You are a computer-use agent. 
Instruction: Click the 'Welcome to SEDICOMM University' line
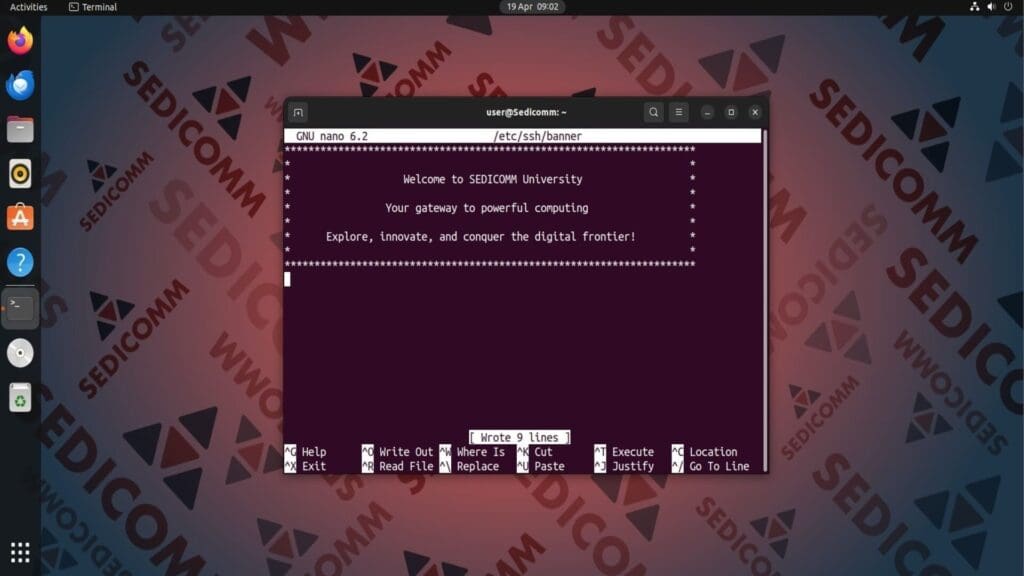point(492,180)
